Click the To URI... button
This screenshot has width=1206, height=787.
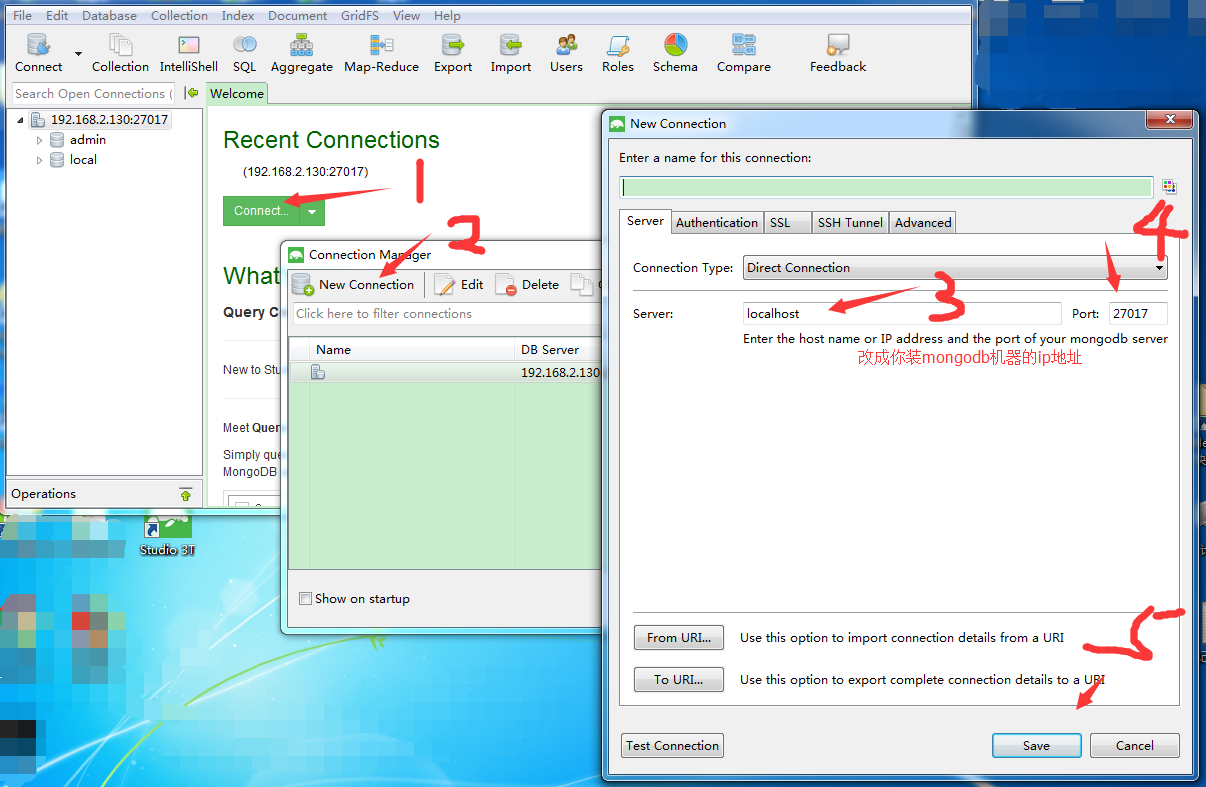point(679,679)
